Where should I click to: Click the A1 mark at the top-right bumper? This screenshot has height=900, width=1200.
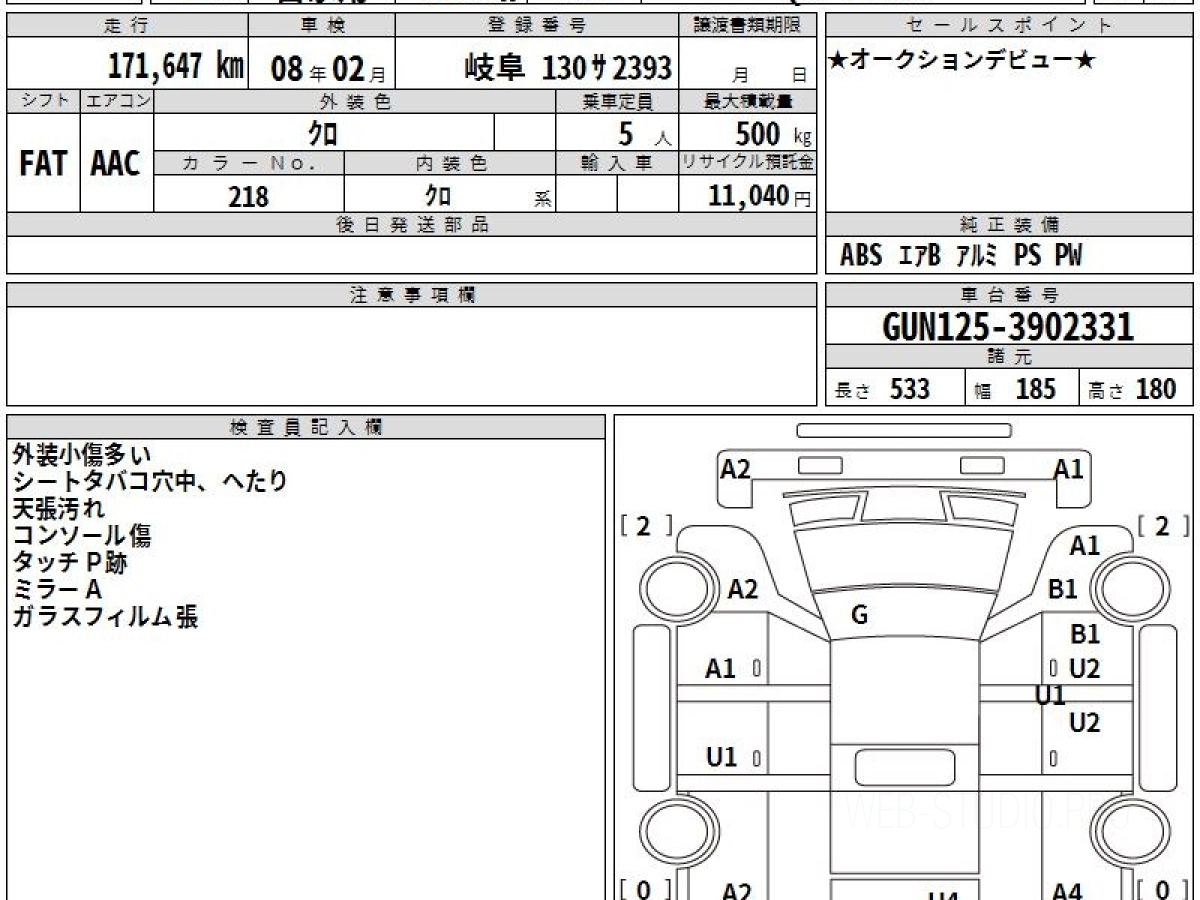(x=1068, y=468)
